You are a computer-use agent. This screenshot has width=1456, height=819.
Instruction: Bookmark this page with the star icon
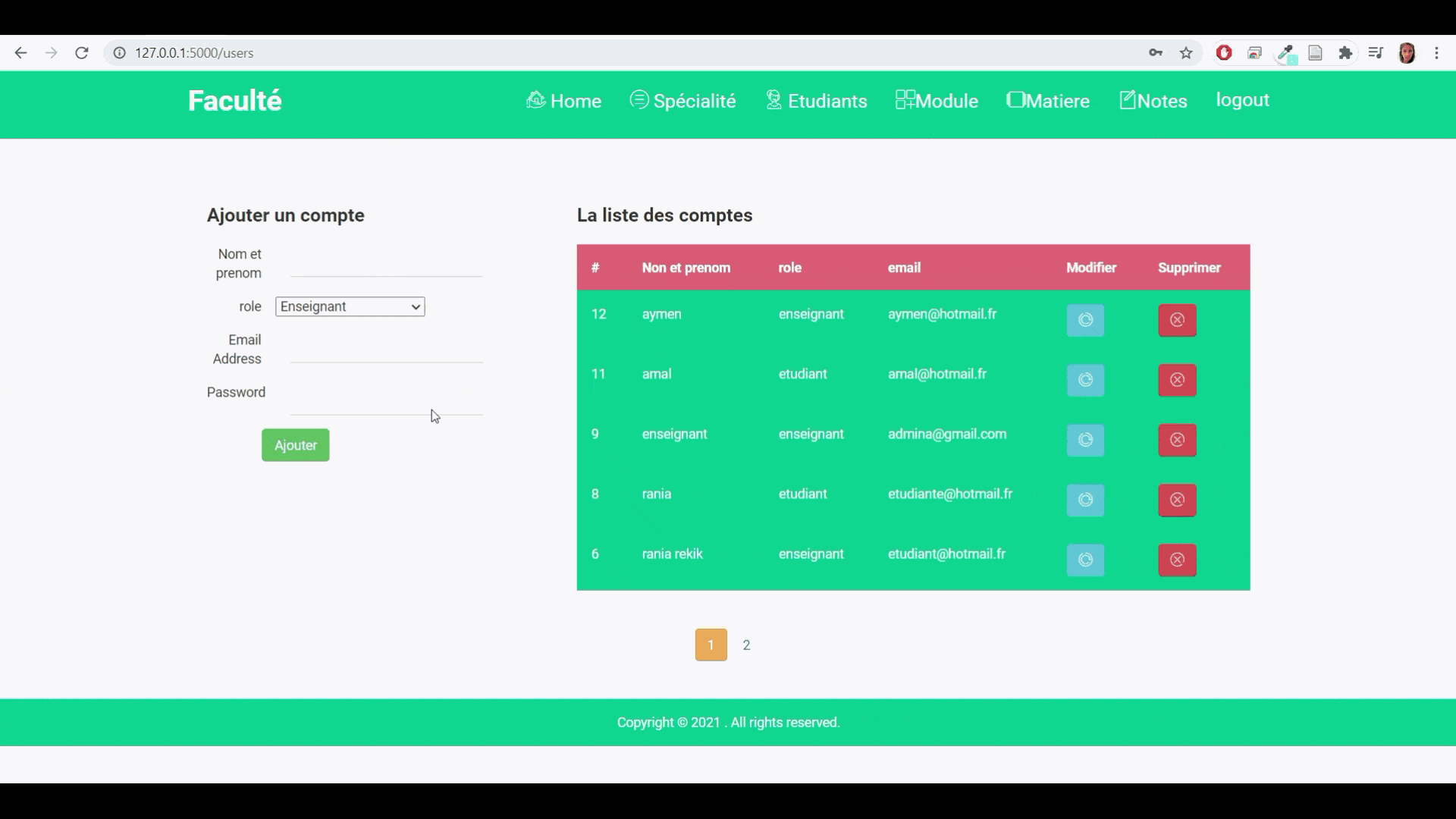click(1186, 53)
